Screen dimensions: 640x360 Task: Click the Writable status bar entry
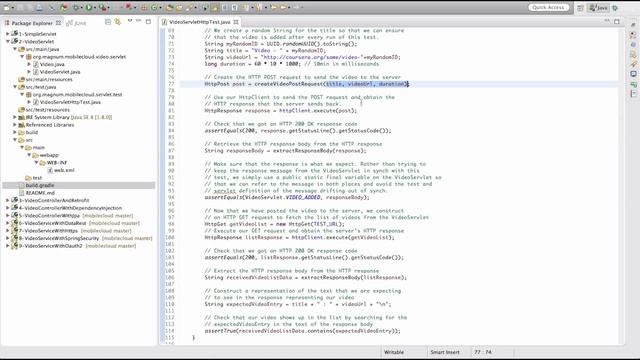point(394,352)
